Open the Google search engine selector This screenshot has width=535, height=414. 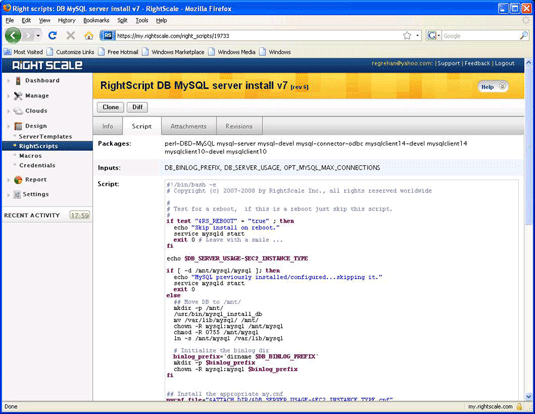(434, 35)
